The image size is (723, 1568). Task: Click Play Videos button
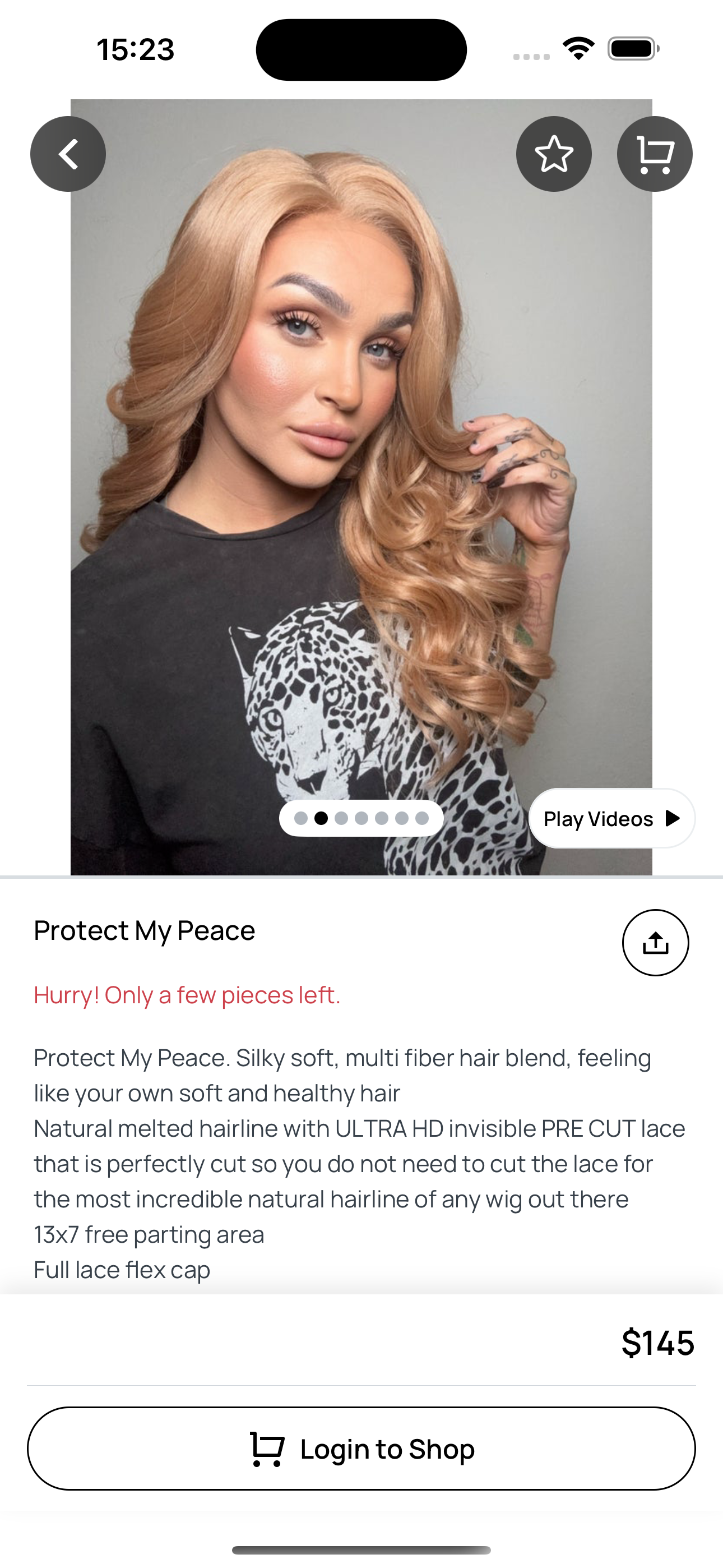[x=611, y=819]
